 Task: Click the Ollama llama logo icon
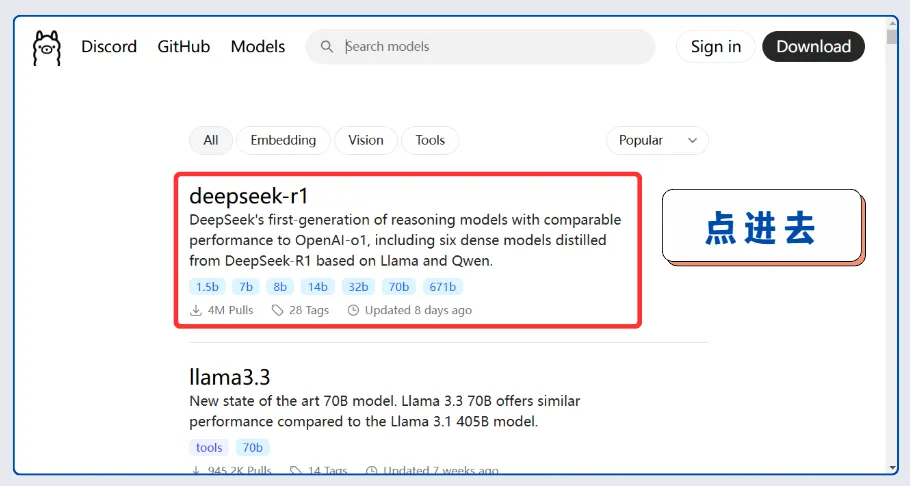(46, 47)
